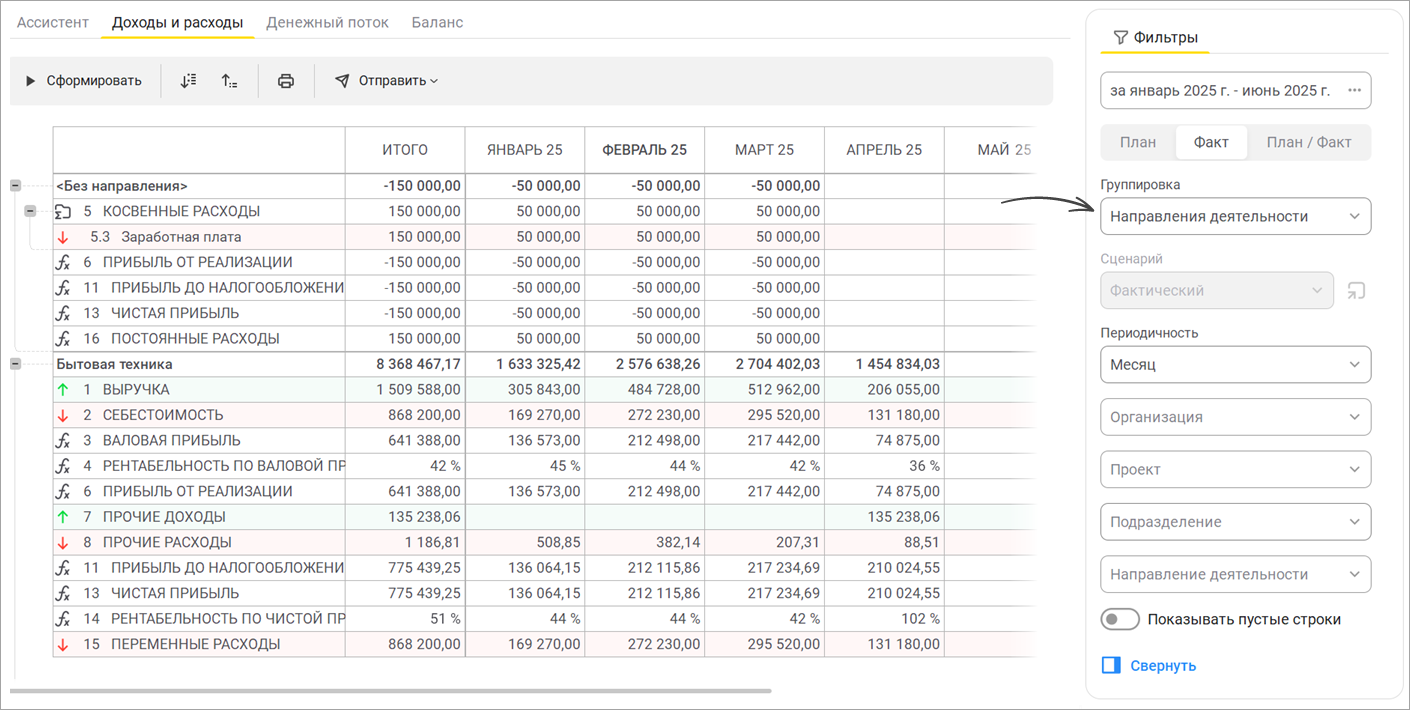Click the red arrow icon beside СЕБЕСТОИМОСТЬ
This screenshot has height=710, width=1410.
click(63, 415)
